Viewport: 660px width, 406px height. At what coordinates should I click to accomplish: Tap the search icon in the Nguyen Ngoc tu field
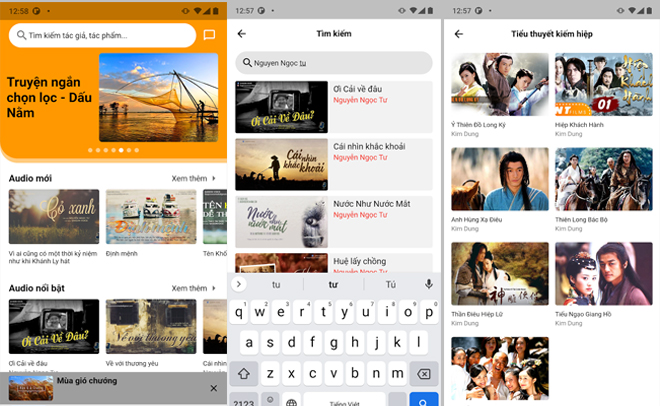click(248, 63)
